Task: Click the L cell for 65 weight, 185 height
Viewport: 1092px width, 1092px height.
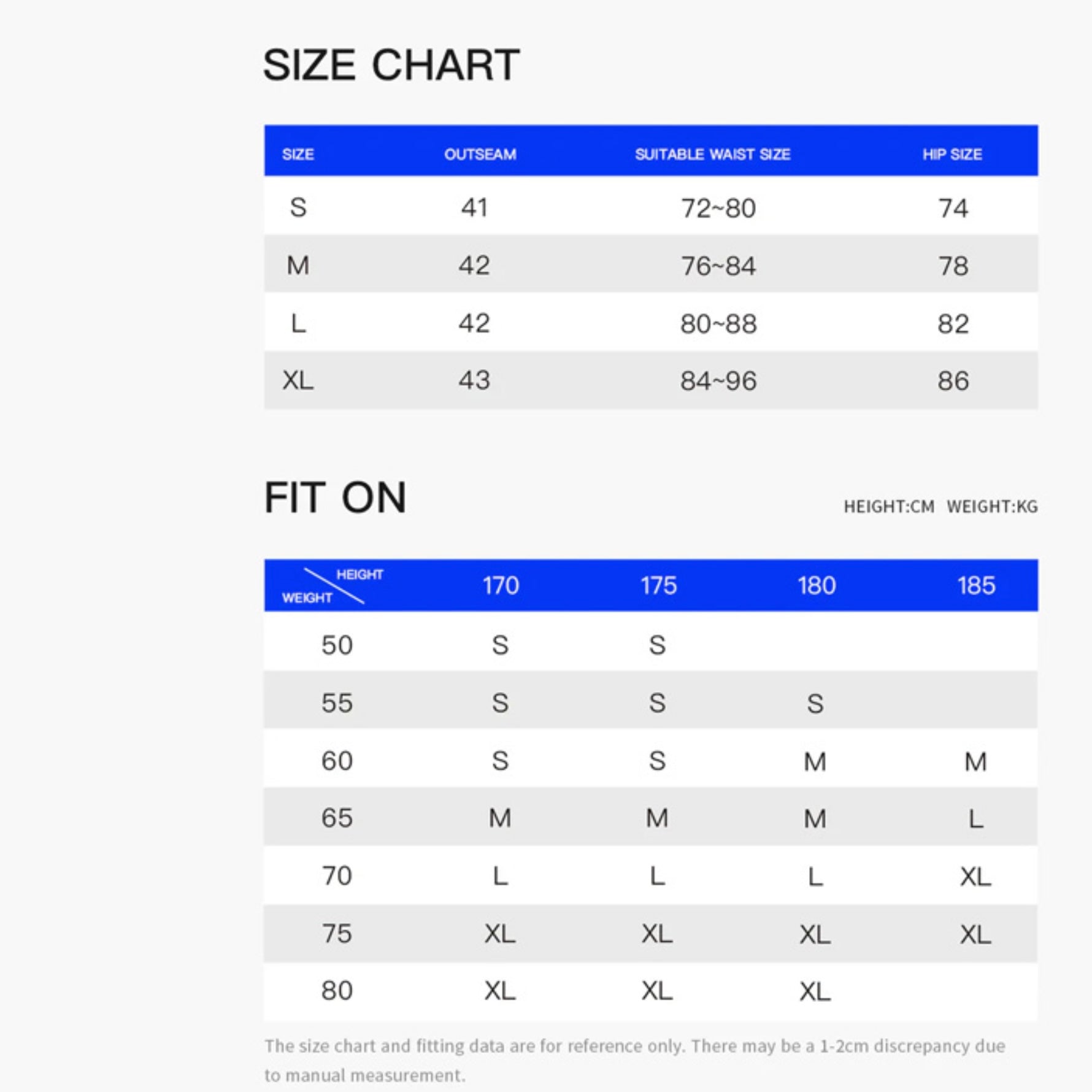Action: pos(975,819)
